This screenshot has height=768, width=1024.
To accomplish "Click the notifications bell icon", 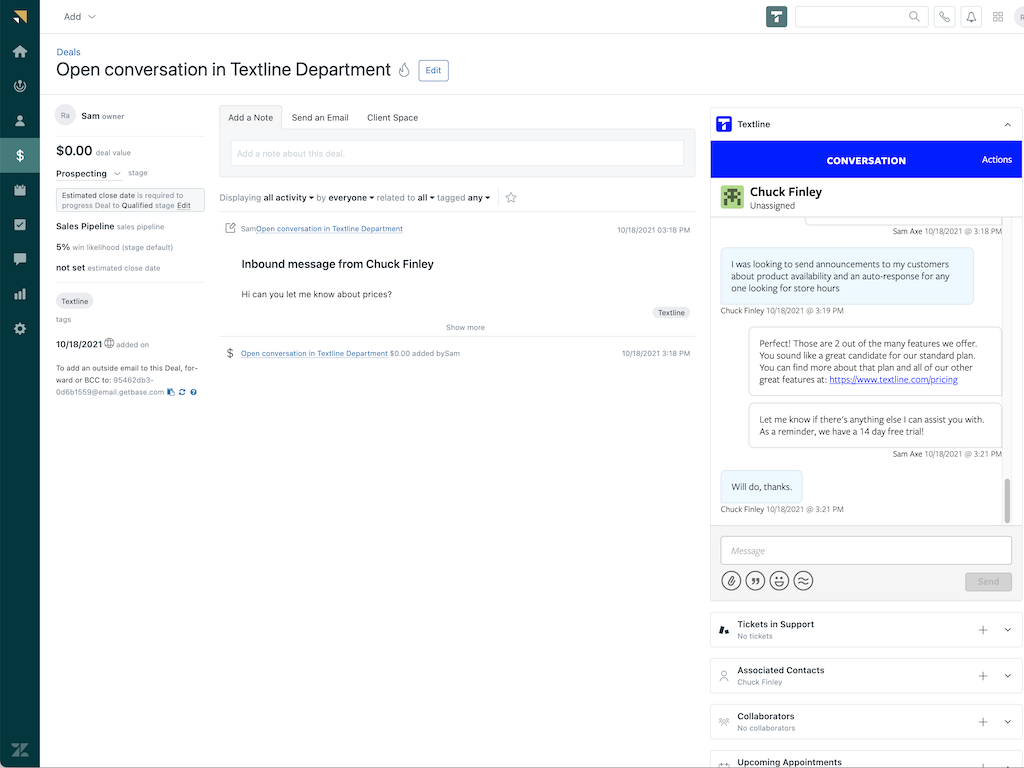I will (x=970, y=17).
